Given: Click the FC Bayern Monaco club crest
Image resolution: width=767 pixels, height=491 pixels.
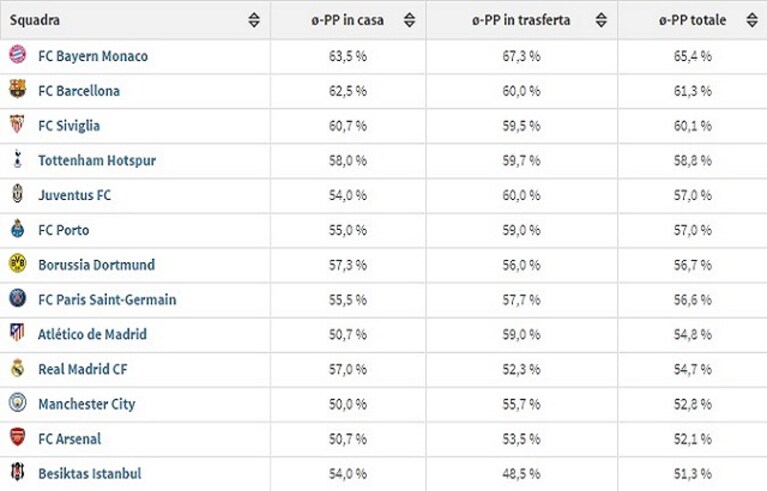Looking at the screenshot, I should point(18,54).
